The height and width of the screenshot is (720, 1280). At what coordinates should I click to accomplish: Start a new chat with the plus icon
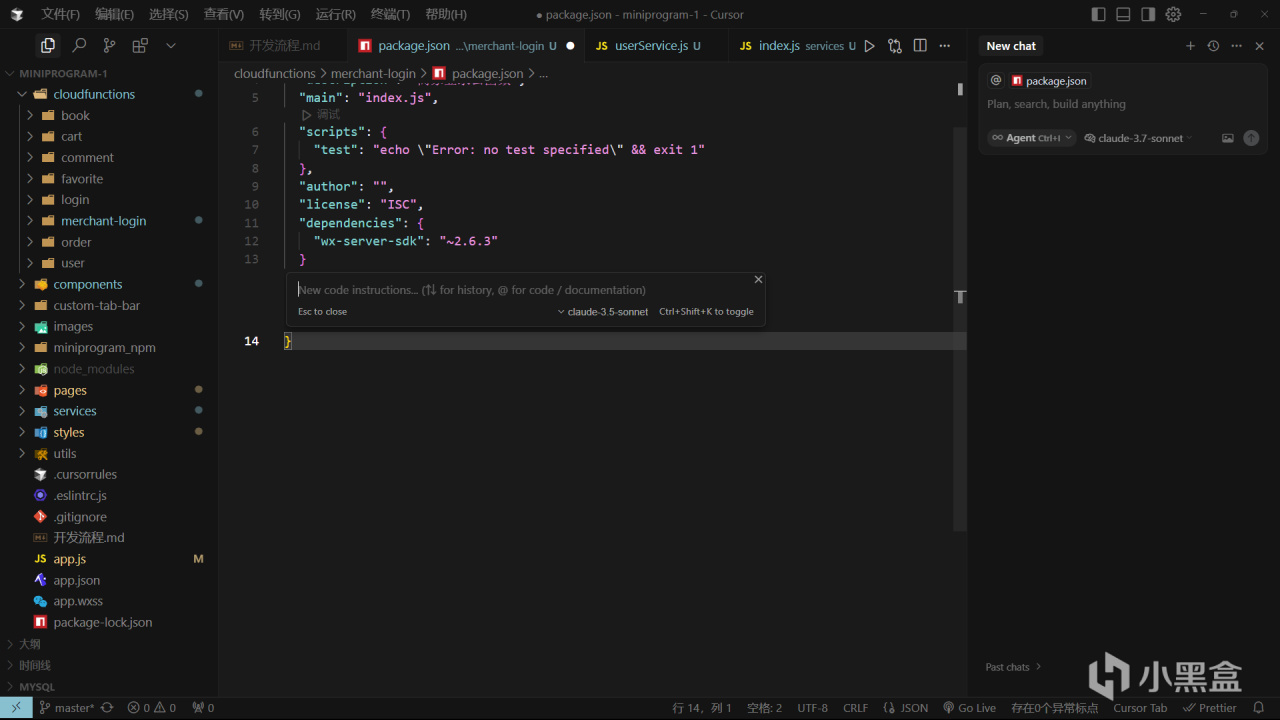(x=1190, y=46)
